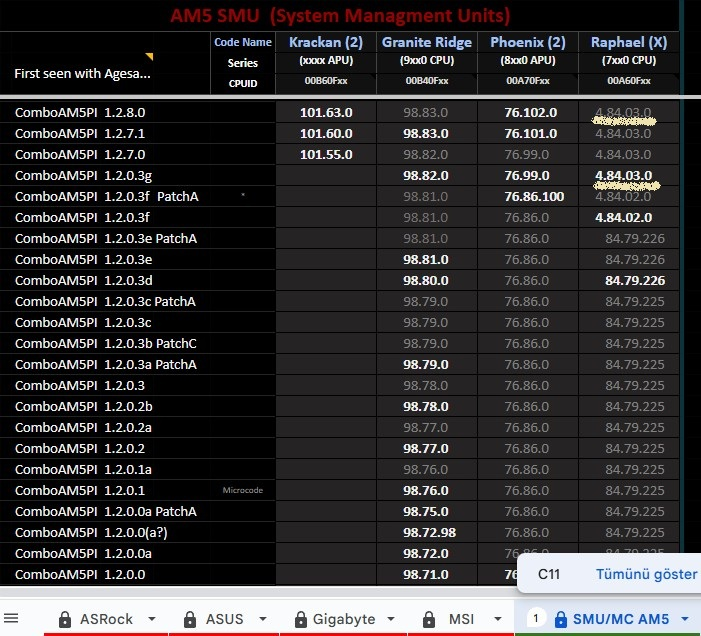Image resolution: width=701 pixels, height=636 pixels.
Task: Click the lock icon on MSI tab
Action: [x=428, y=619]
